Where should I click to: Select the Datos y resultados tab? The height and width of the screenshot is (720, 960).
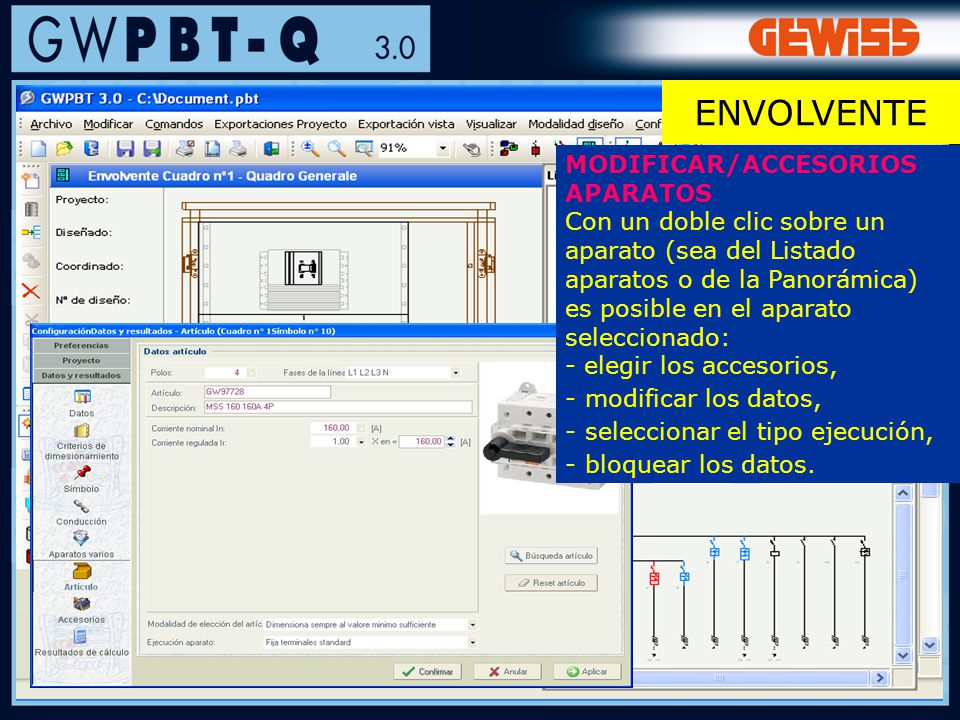click(x=81, y=375)
